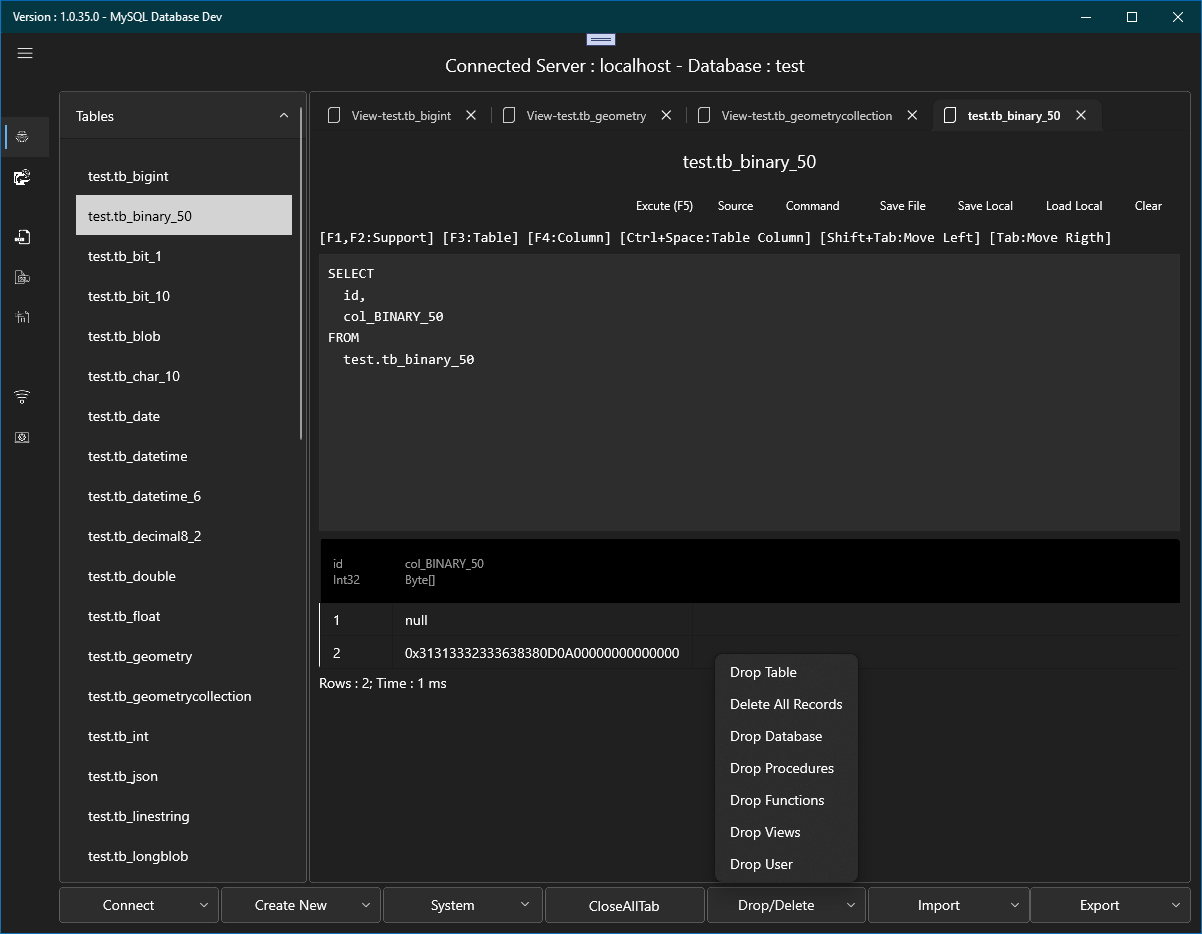Select test.tb_bit_10 table
The height and width of the screenshot is (934, 1202).
click(x=184, y=296)
